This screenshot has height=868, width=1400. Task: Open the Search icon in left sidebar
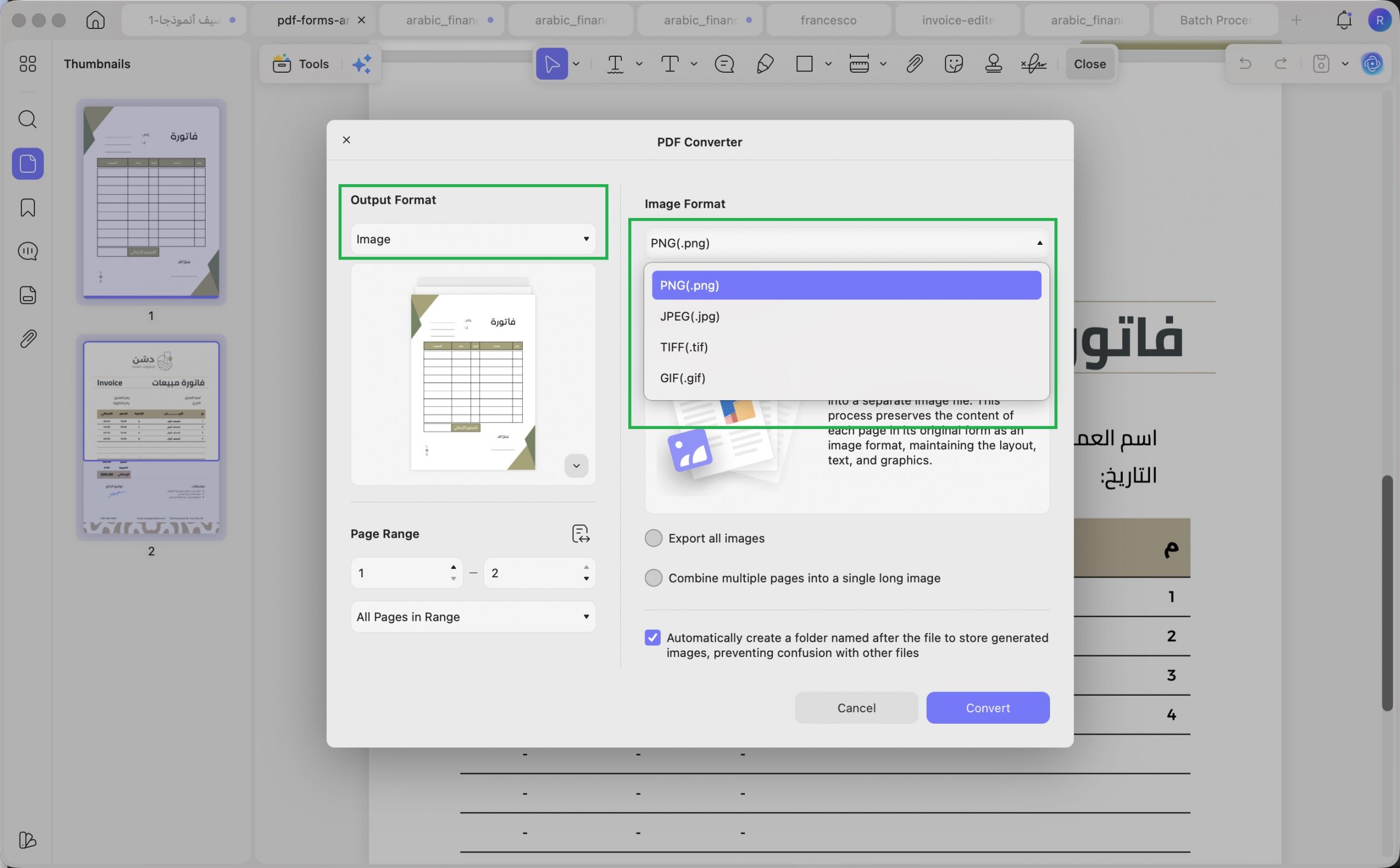[x=27, y=119]
